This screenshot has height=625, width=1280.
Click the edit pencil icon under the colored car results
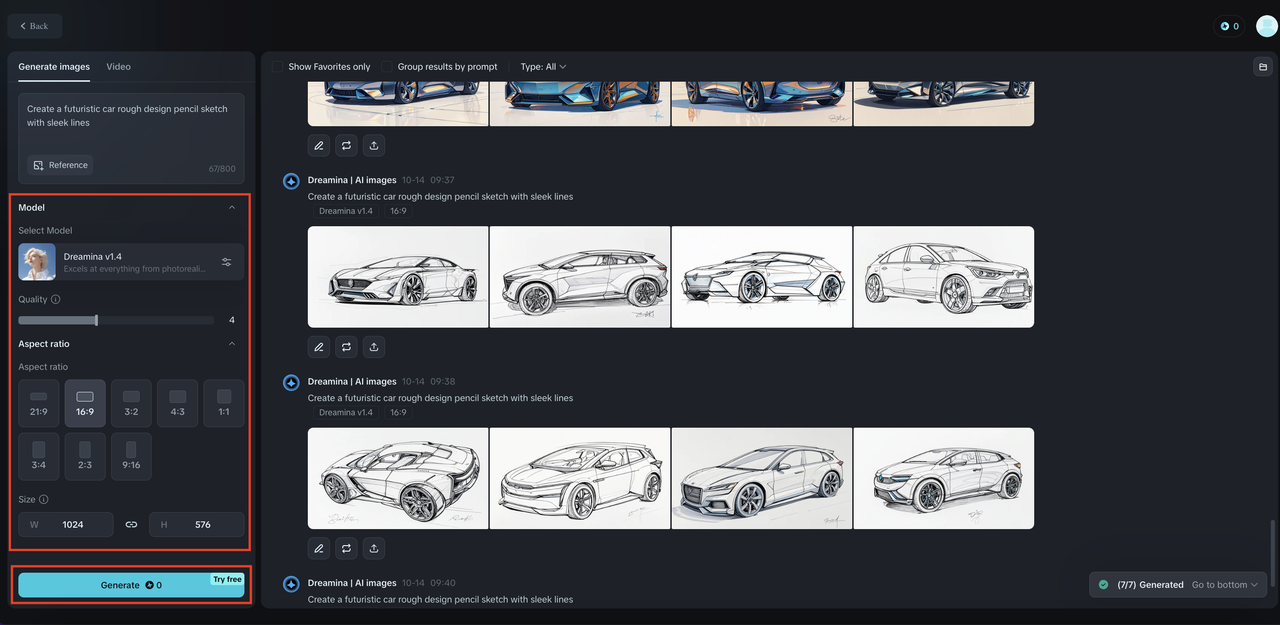point(319,145)
